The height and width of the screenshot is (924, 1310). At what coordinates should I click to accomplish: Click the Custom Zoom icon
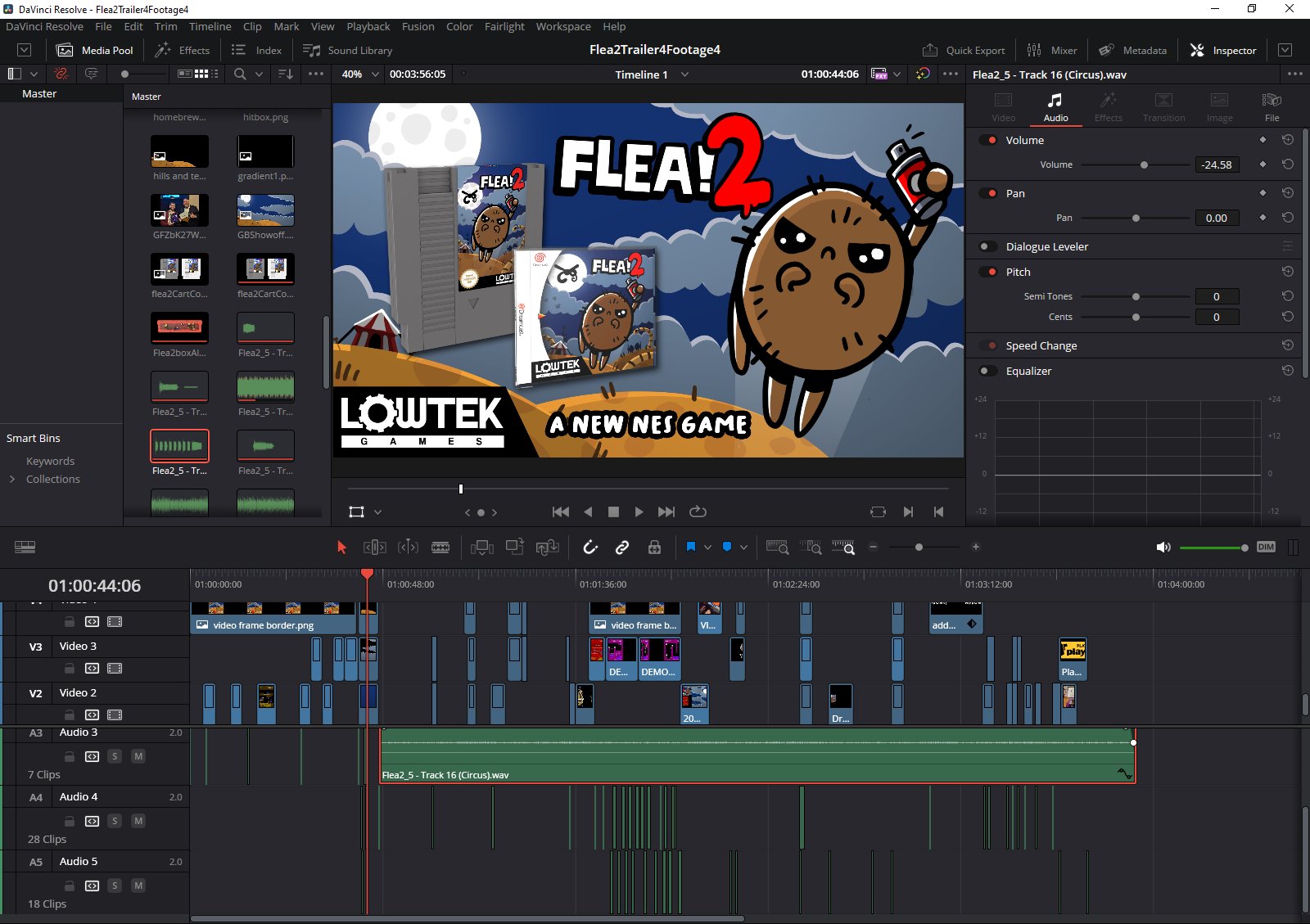point(843,548)
